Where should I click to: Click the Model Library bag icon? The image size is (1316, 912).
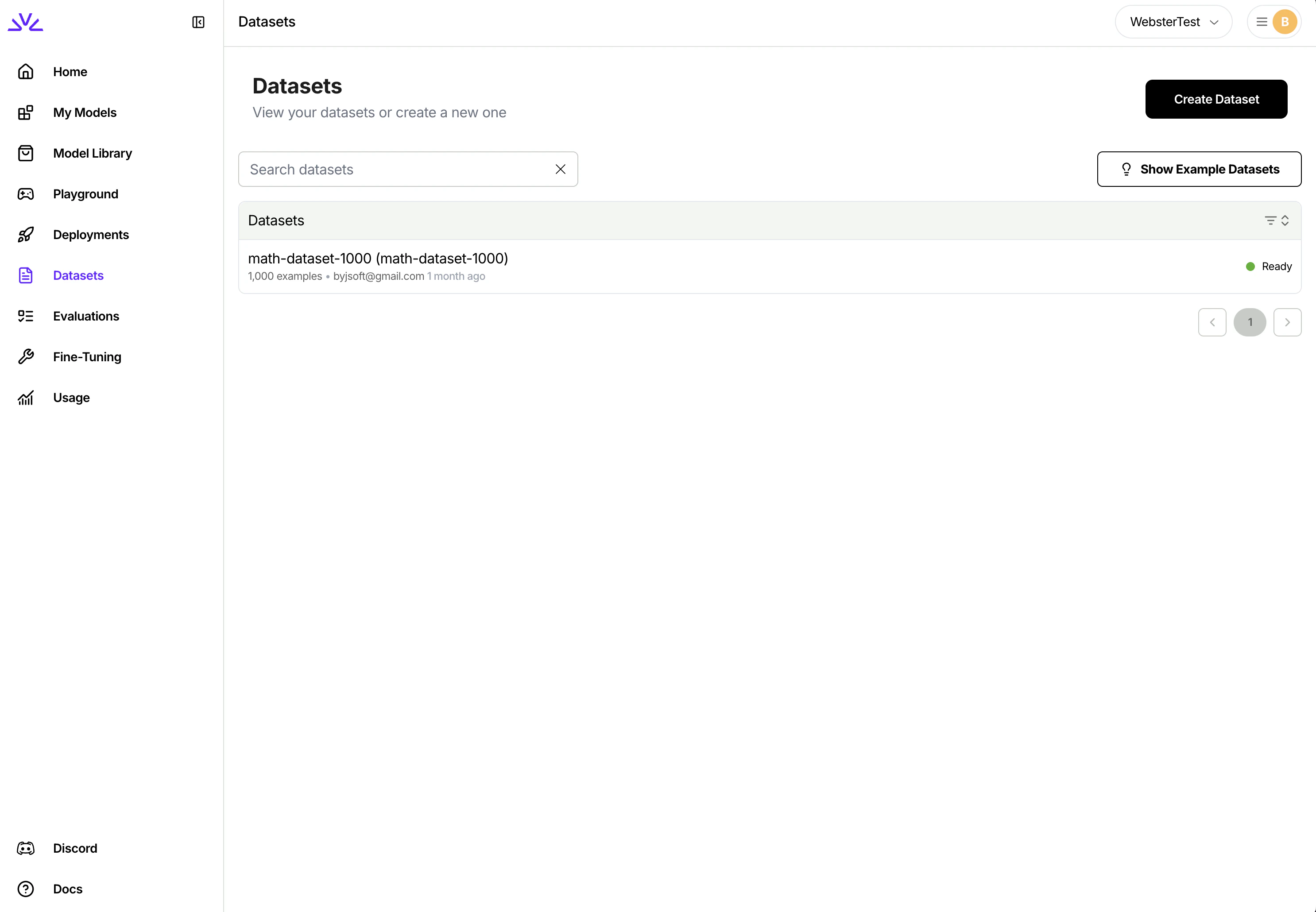coord(26,153)
